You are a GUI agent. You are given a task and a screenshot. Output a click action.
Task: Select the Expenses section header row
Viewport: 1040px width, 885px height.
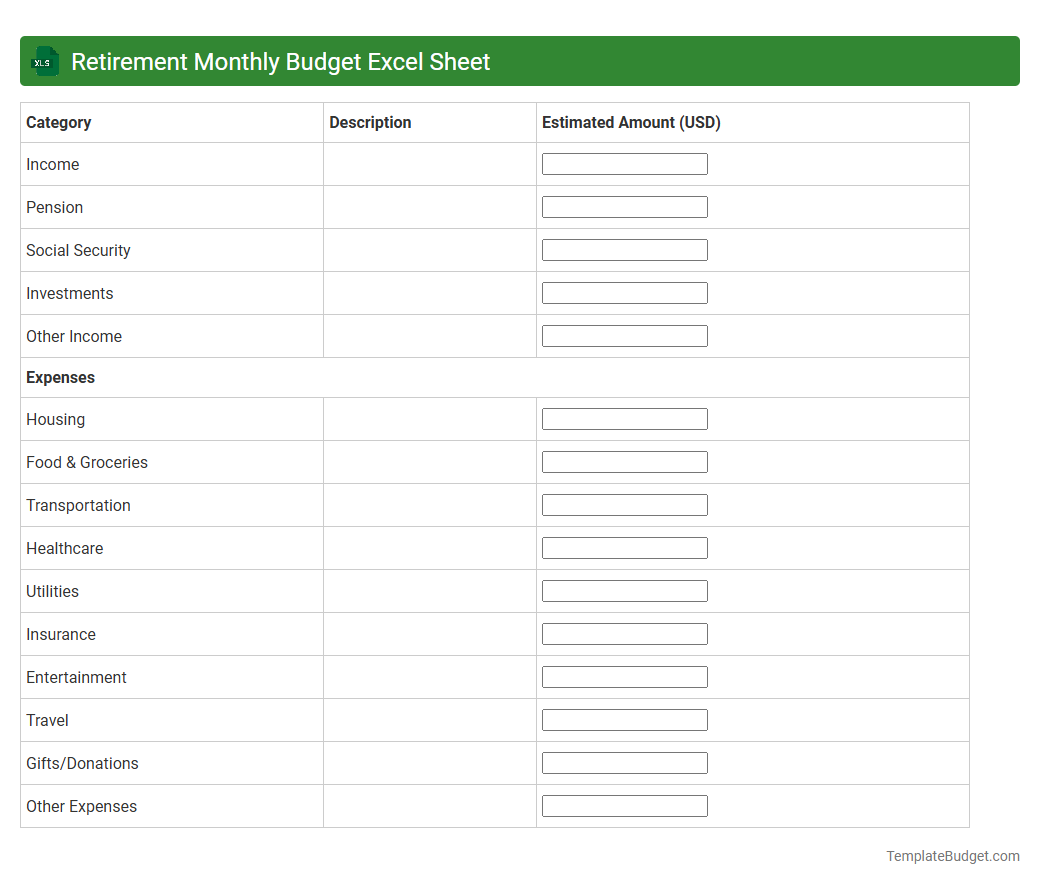(60, 377)
